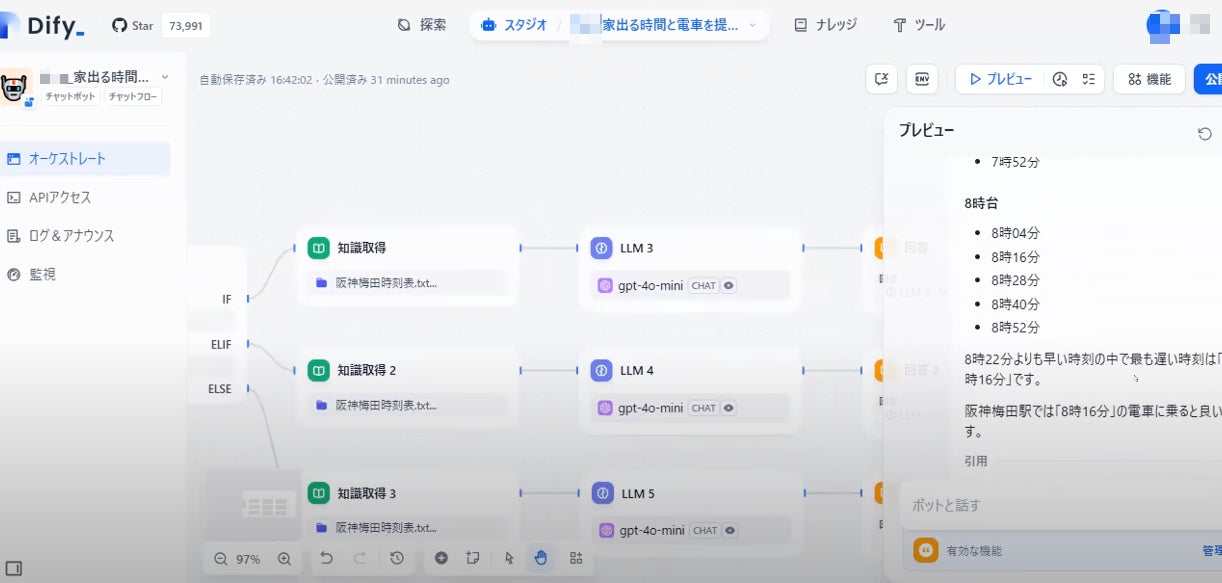Click the robot app avatar icon

pyautogui.click(x=15, y=87)
